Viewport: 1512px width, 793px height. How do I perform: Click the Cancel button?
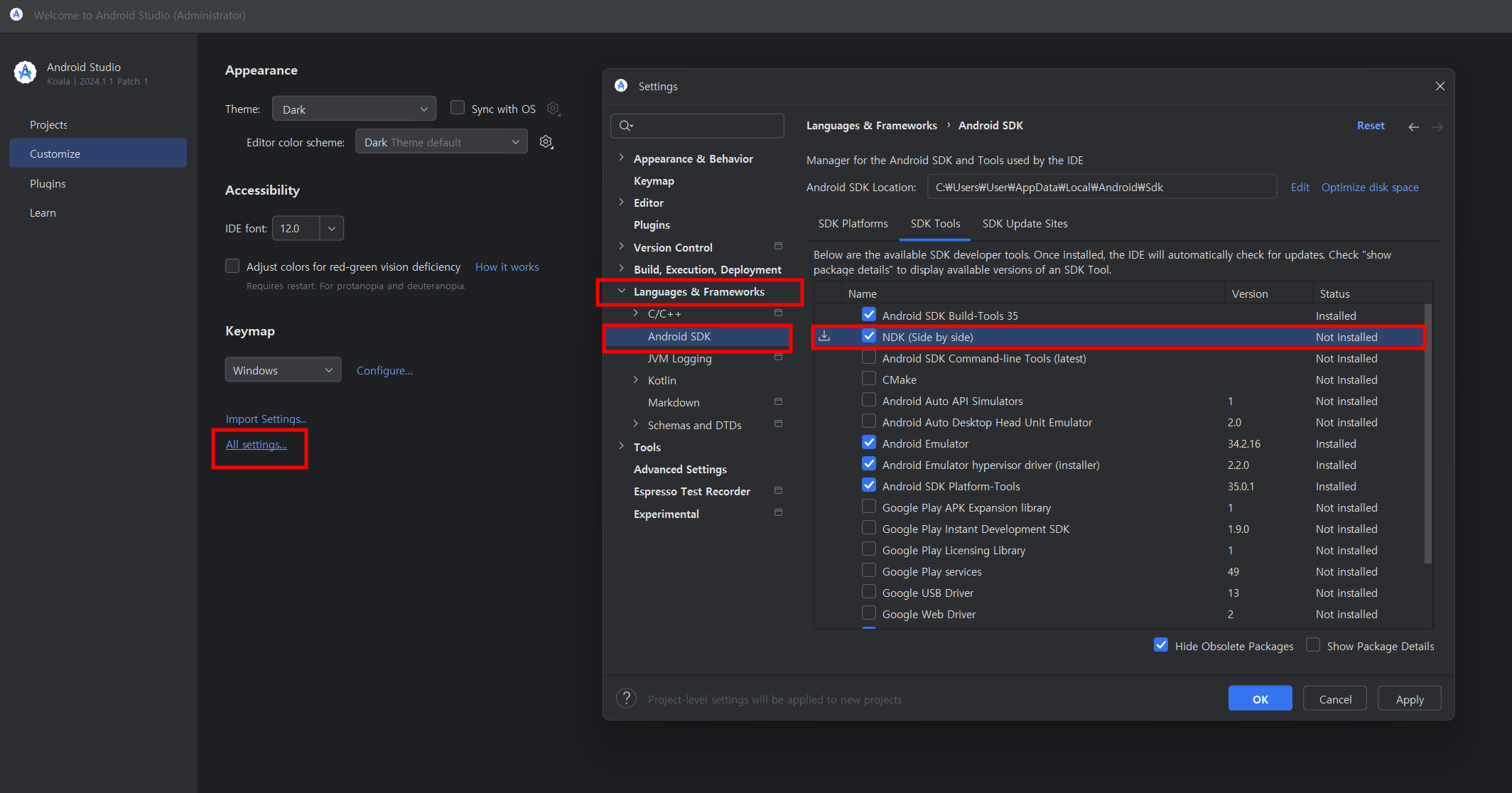pos(1335,698)
